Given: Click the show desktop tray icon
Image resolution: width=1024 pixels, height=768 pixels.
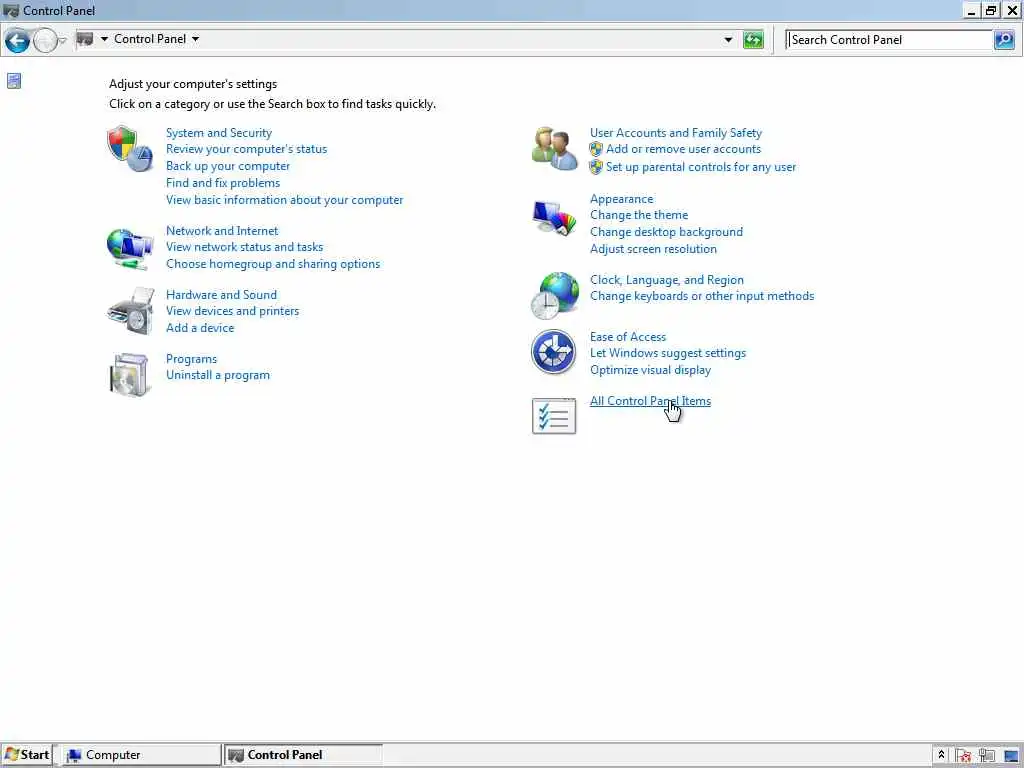Looking at the screenshot, I should coord(1011,756).
